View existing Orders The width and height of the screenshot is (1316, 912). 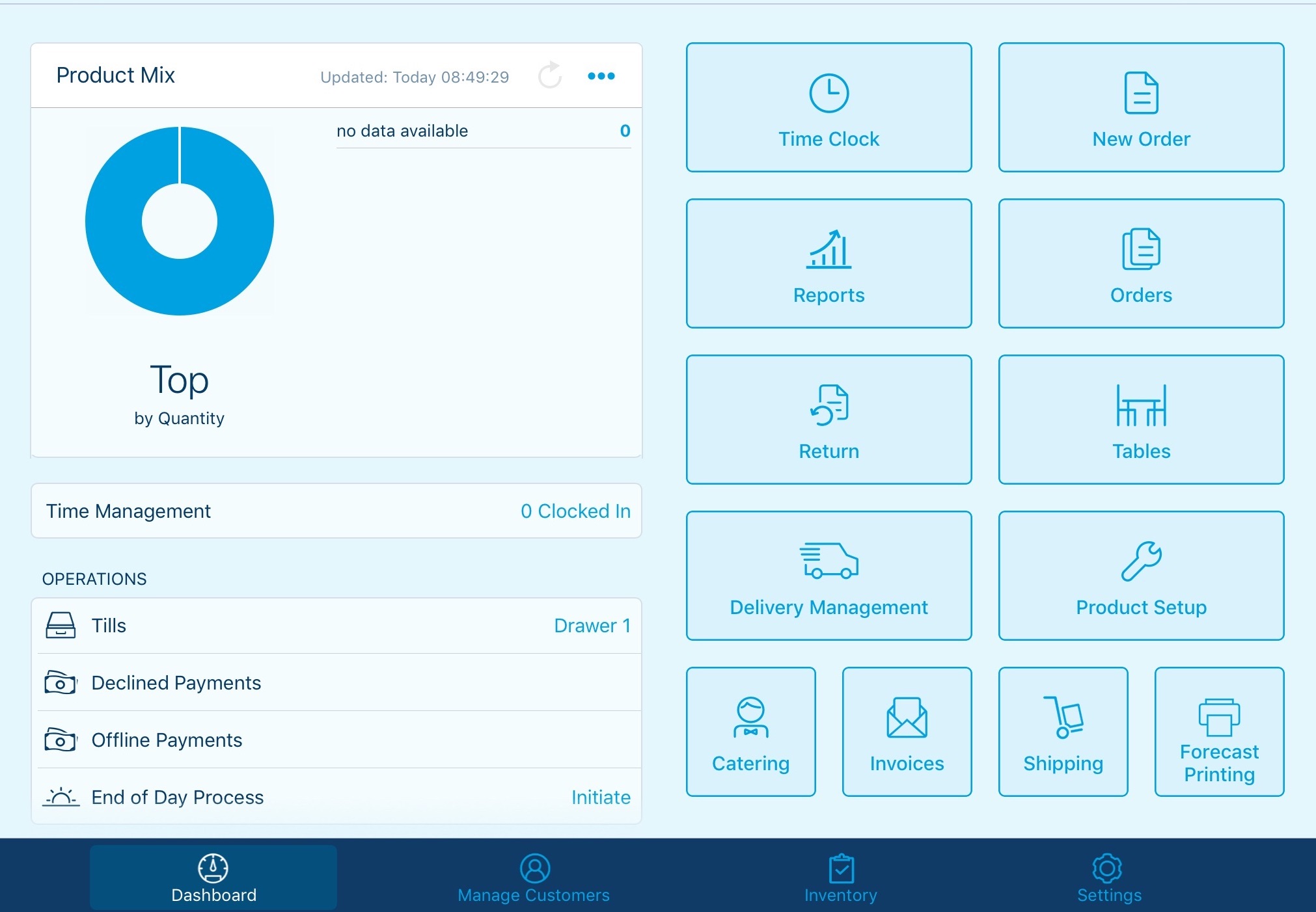tap(1140, 263)
